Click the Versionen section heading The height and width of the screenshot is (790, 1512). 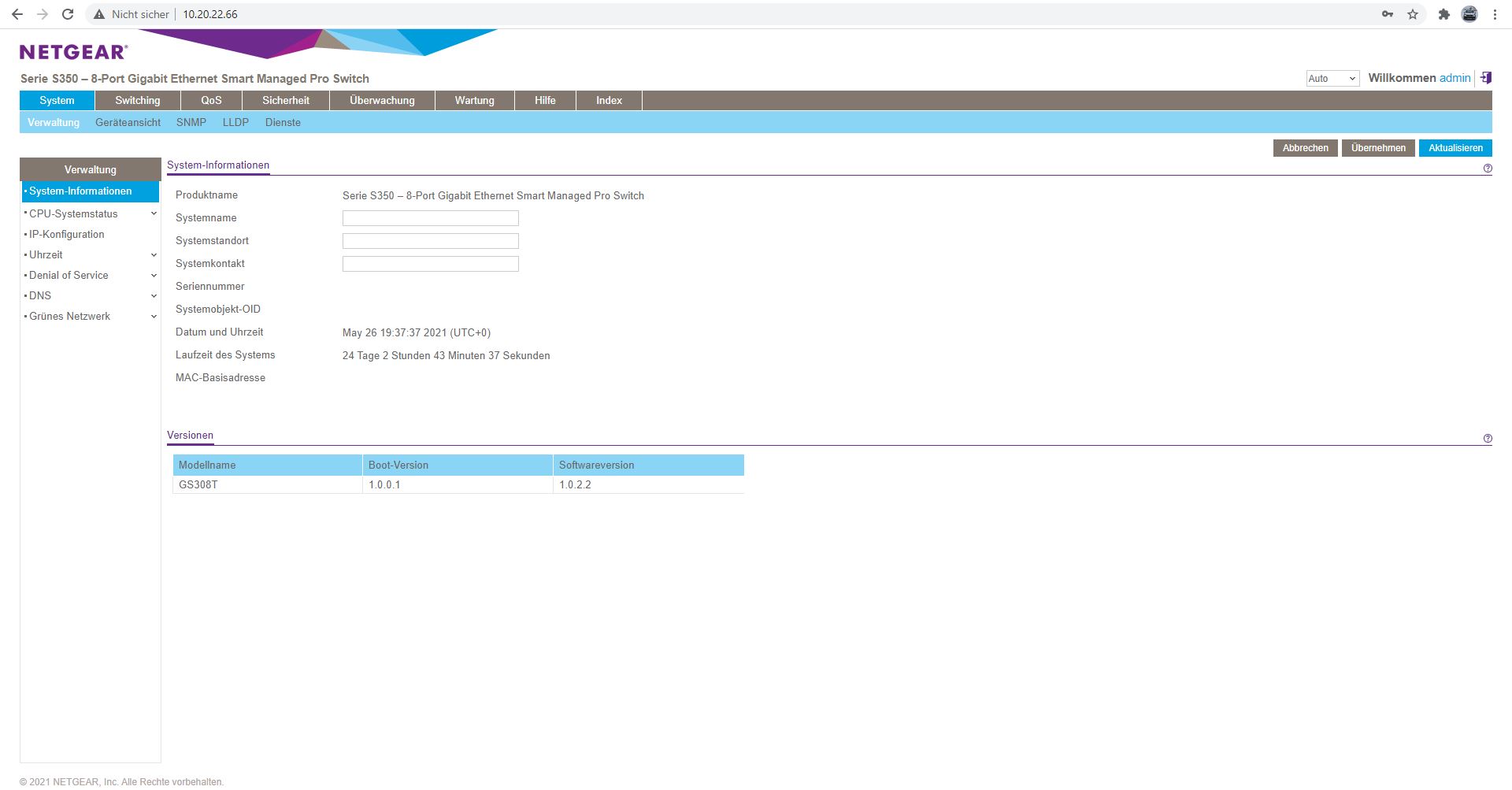click(x=190, y=436)
